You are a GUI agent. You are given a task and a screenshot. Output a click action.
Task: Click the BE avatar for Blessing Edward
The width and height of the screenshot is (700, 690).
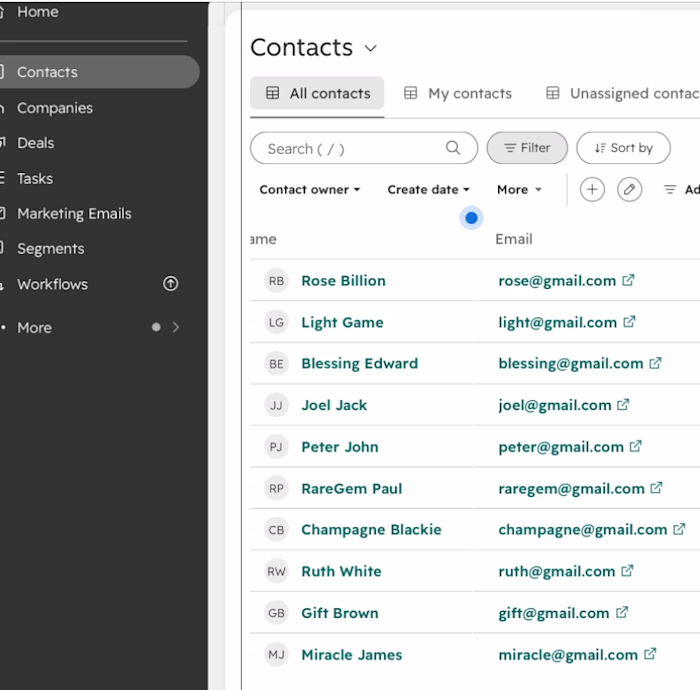(x=276, y=364)
